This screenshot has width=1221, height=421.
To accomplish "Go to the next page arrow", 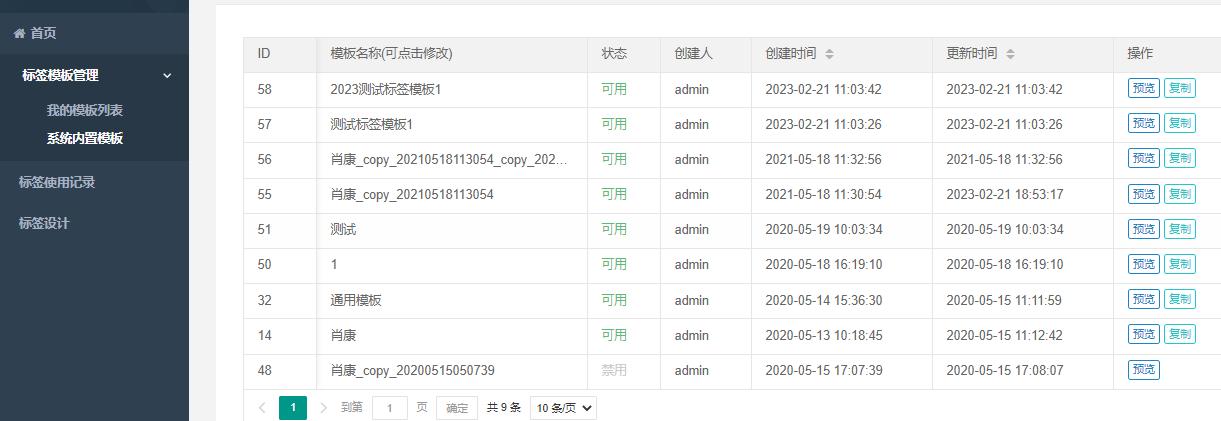I will pos(323,408).
